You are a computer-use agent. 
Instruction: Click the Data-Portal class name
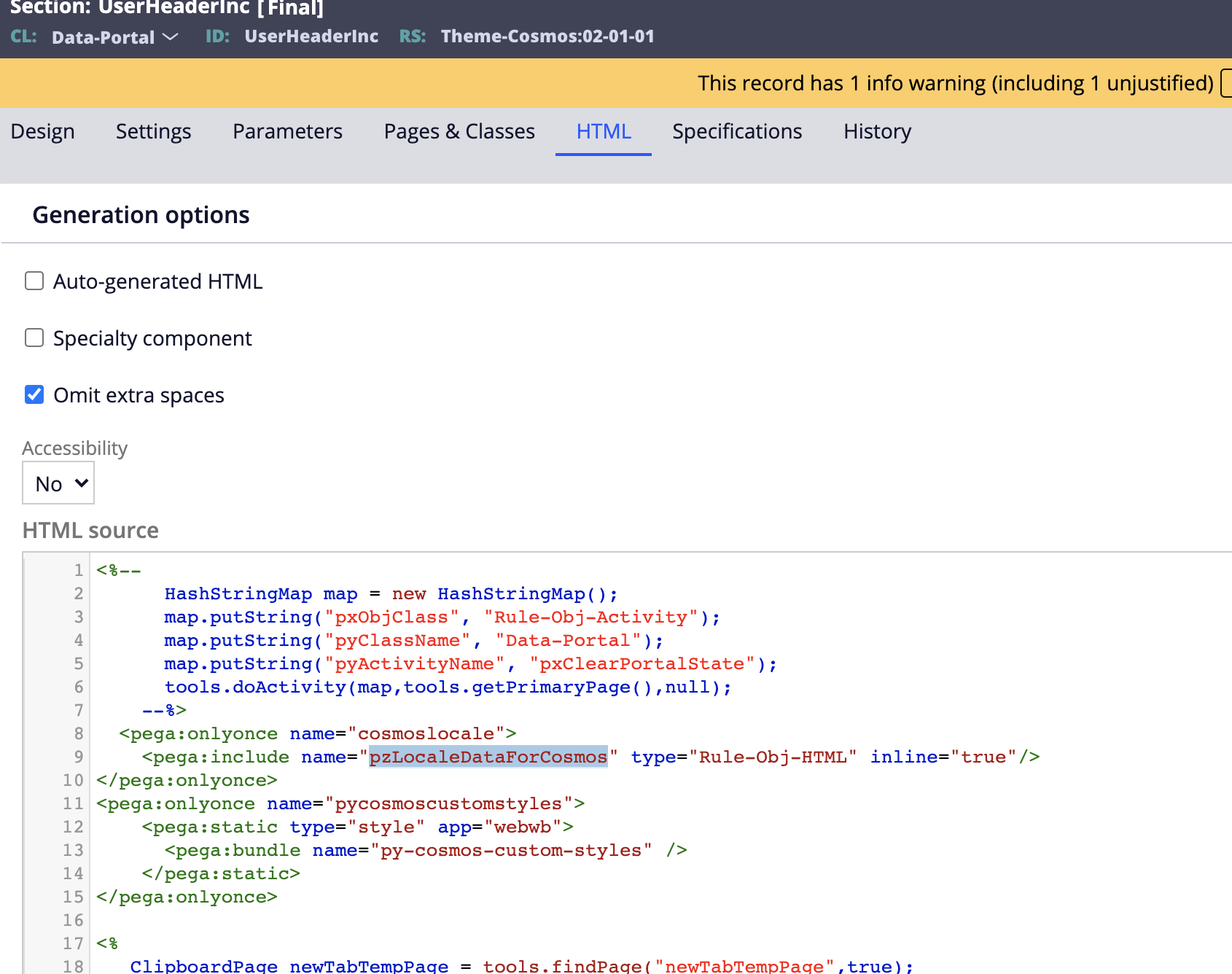(104, 37)
